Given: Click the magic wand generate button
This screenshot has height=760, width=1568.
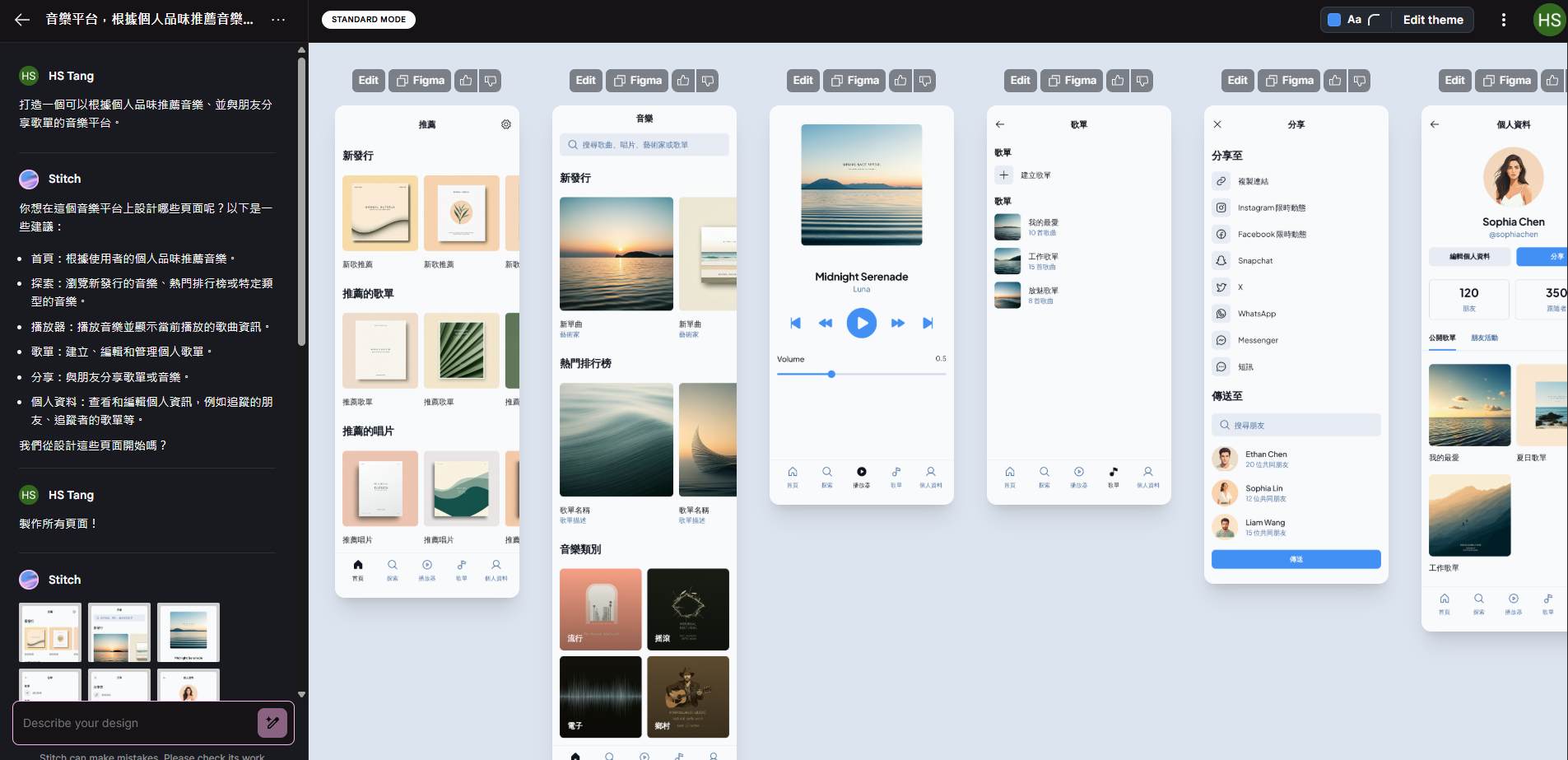Looking at the screenshot, I should pos(272,723).
